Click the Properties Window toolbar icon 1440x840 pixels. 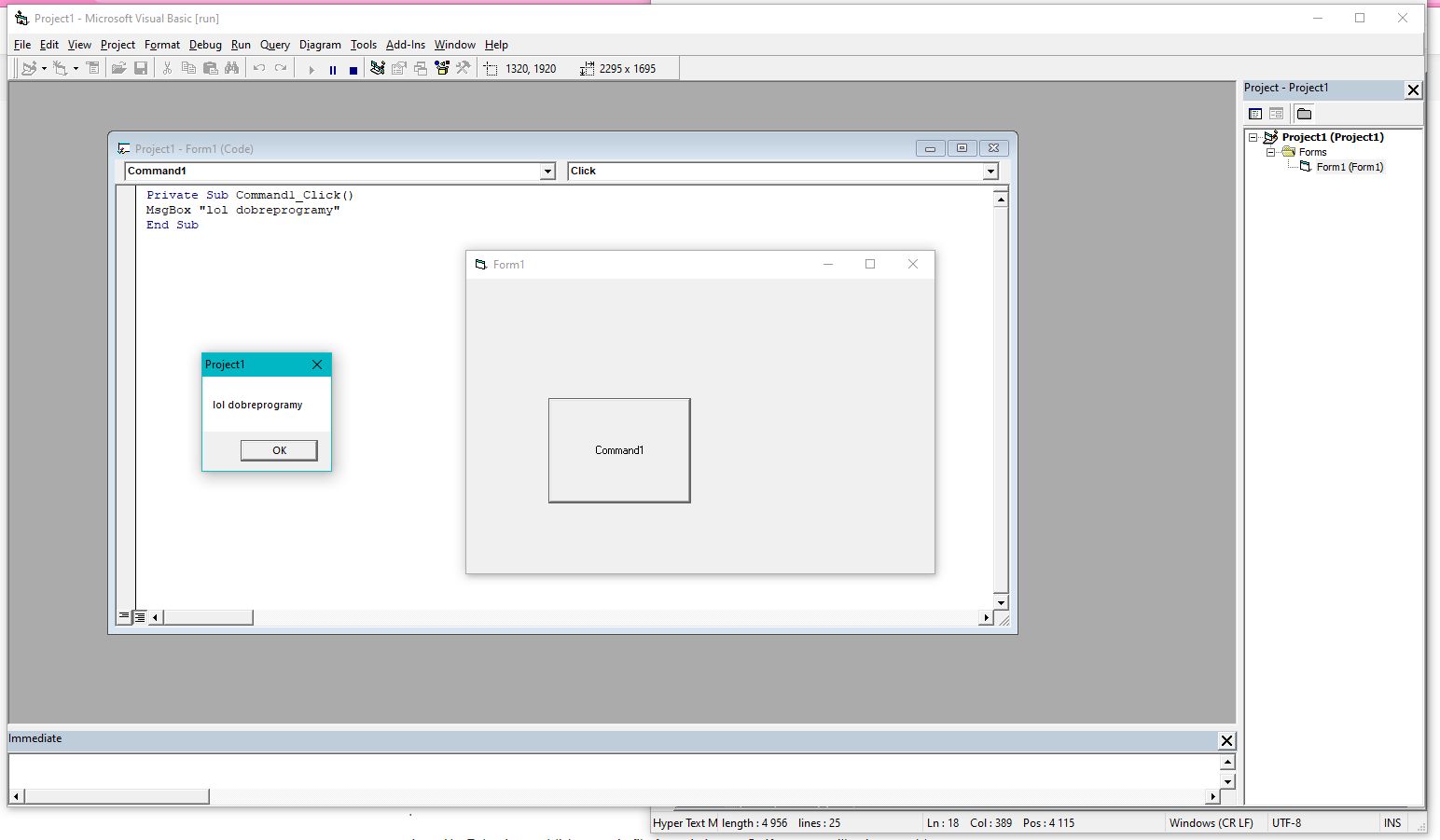397,67
